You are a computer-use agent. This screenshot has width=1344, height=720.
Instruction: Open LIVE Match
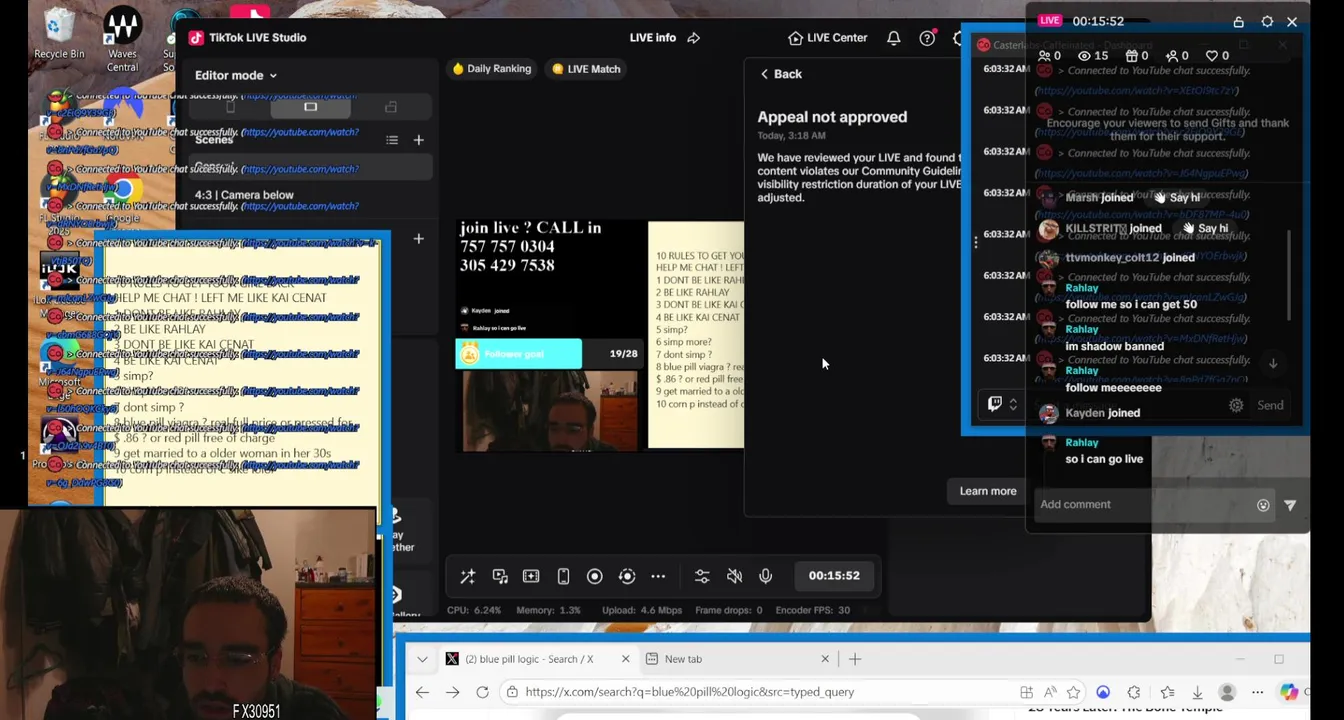point(587,69)
